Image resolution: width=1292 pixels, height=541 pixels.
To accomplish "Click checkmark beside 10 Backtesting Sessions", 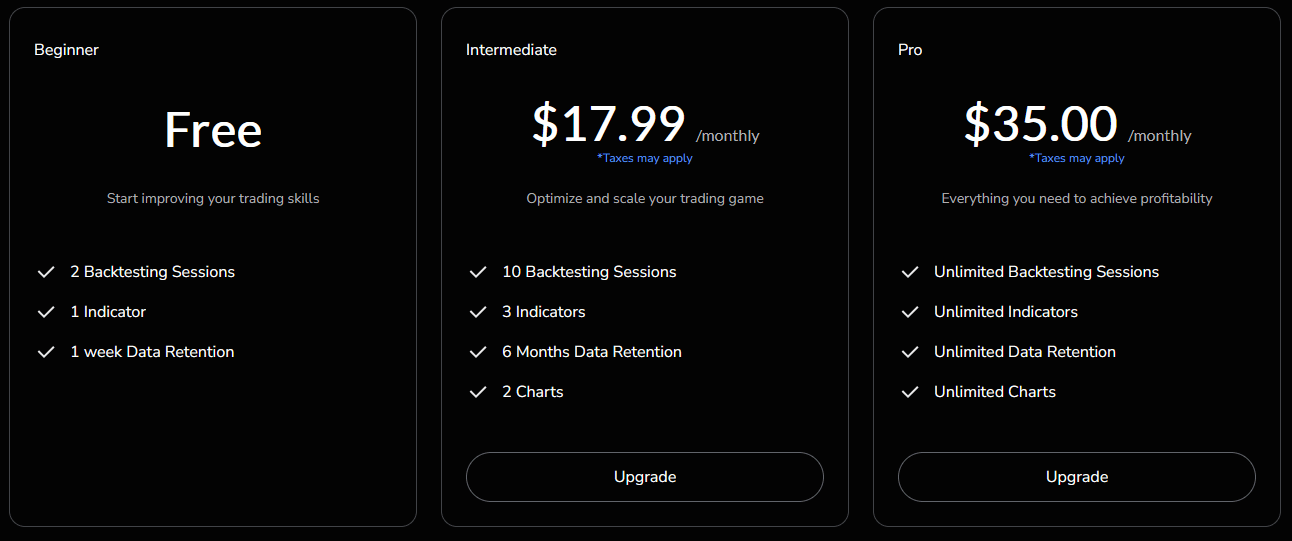I will tap(478, 272).
